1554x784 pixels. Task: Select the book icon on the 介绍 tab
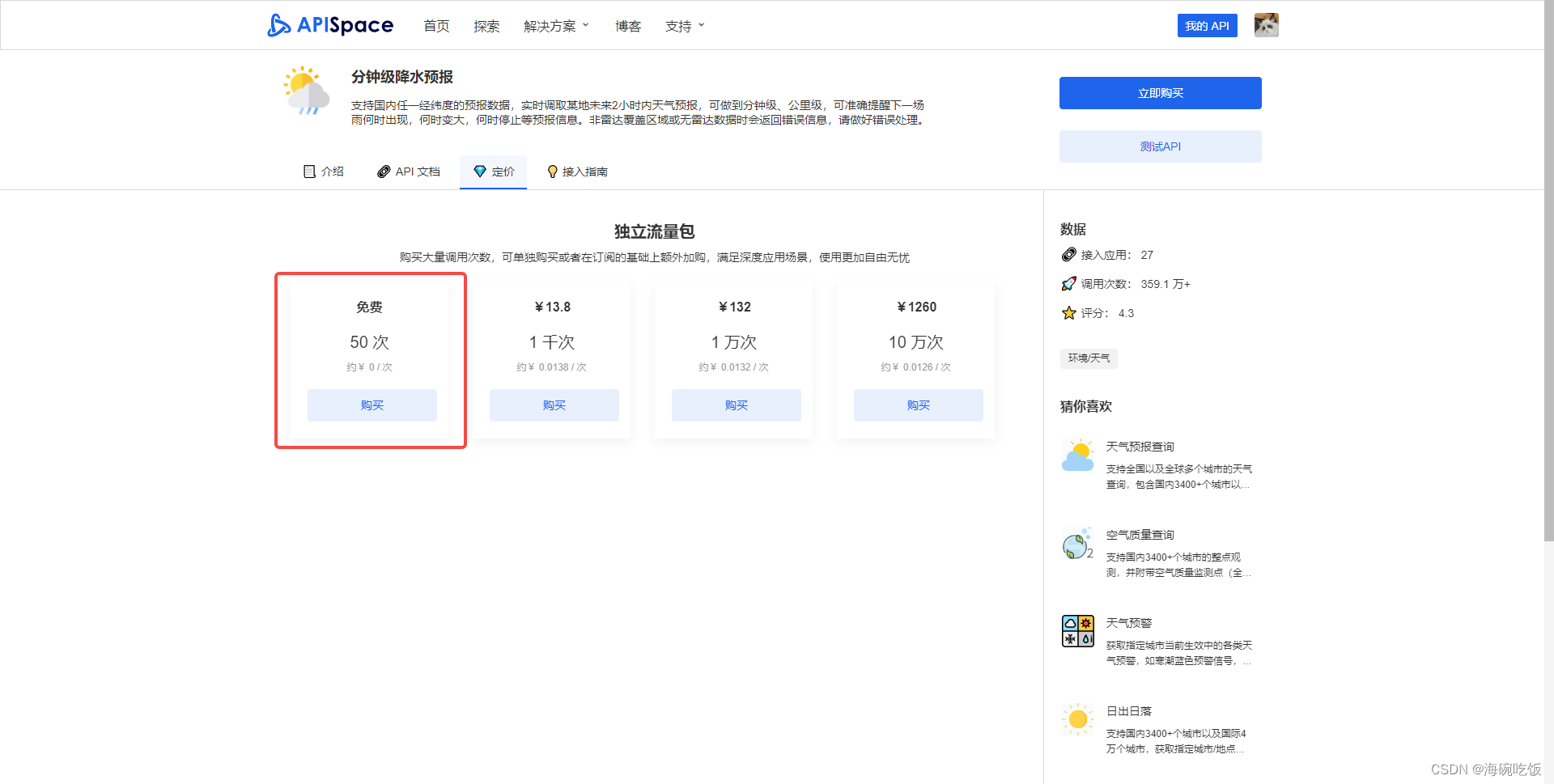pyautogui.click(x=310, y=172)
